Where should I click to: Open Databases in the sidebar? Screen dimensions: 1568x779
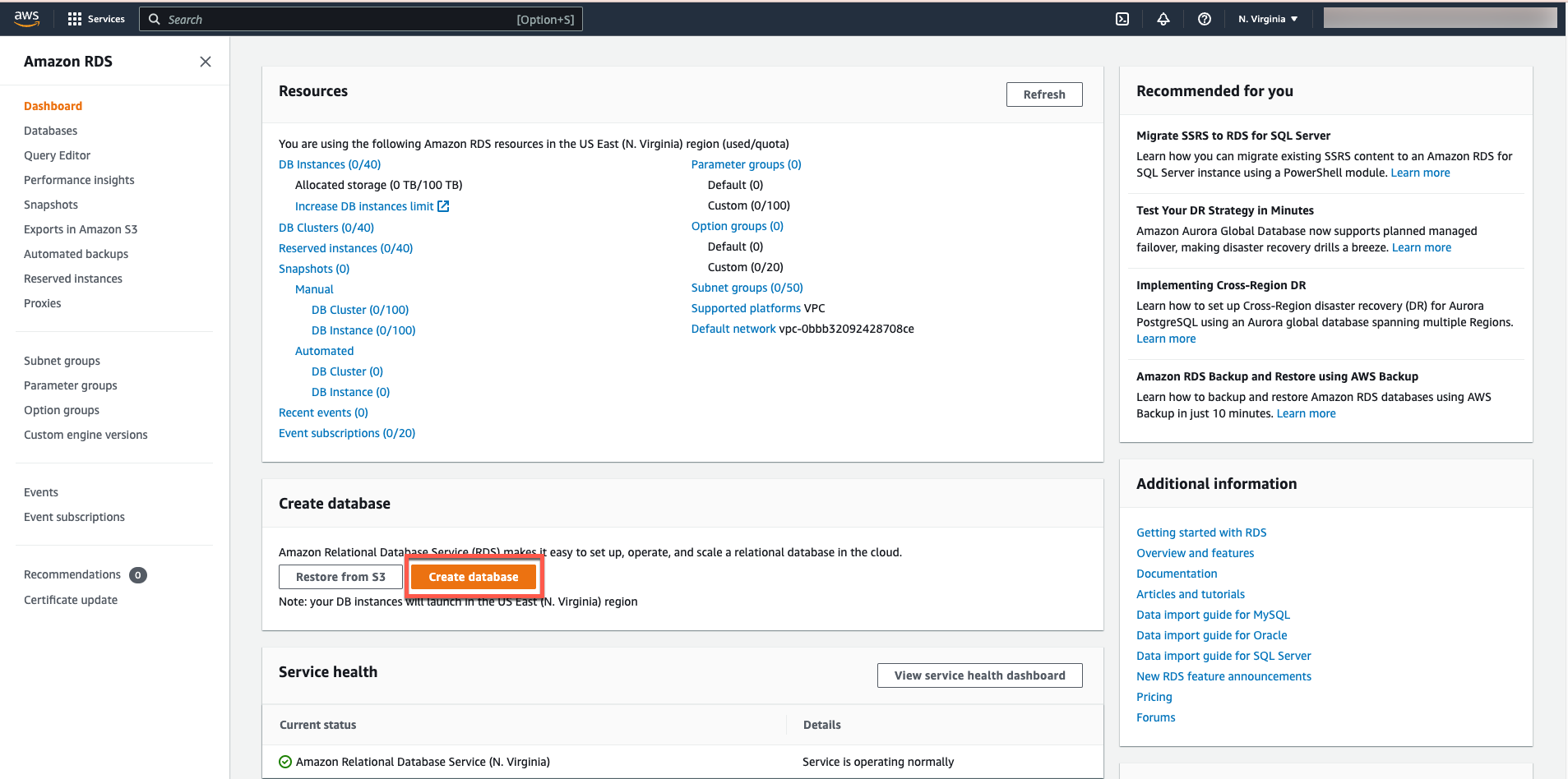pos(51,131)
